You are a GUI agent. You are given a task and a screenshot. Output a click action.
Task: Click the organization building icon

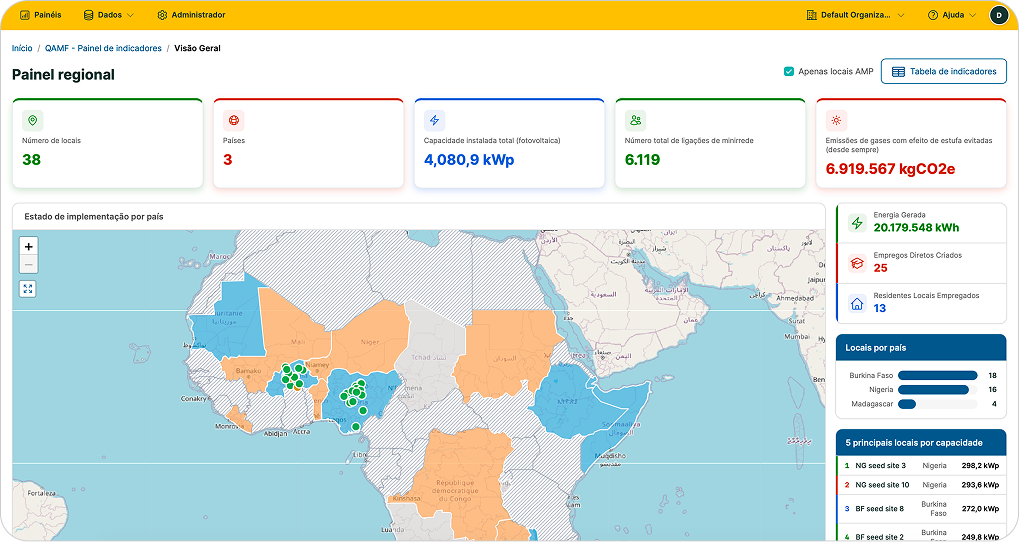(x=812, y=15)
